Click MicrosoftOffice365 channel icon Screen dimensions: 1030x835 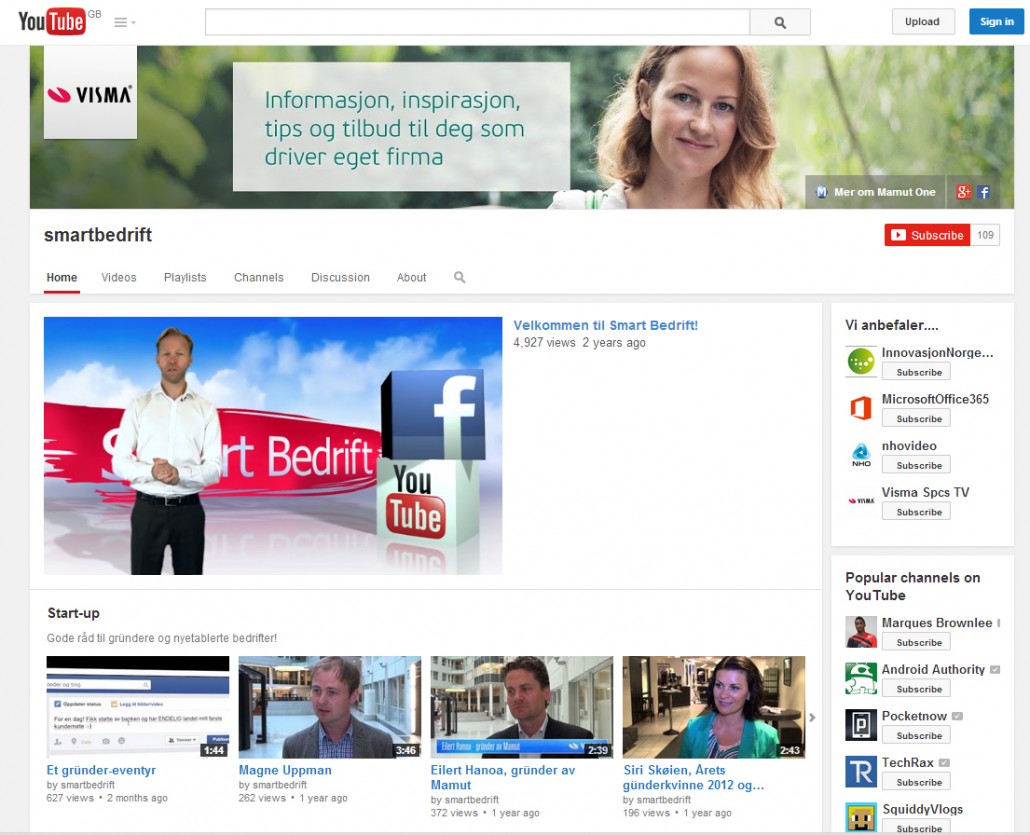[861, 409]
